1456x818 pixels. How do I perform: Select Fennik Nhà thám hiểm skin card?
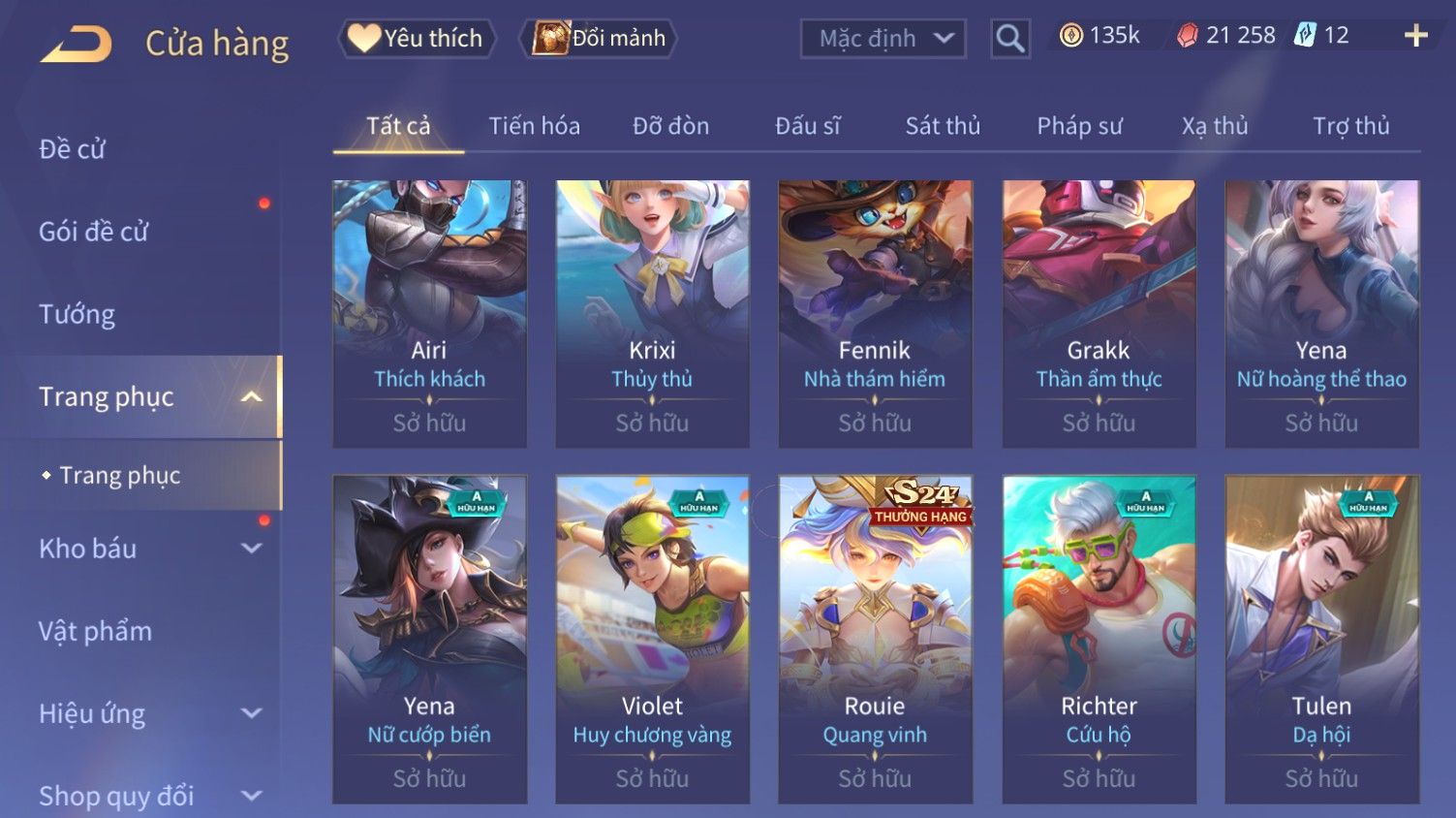click(x=875, y=314)
